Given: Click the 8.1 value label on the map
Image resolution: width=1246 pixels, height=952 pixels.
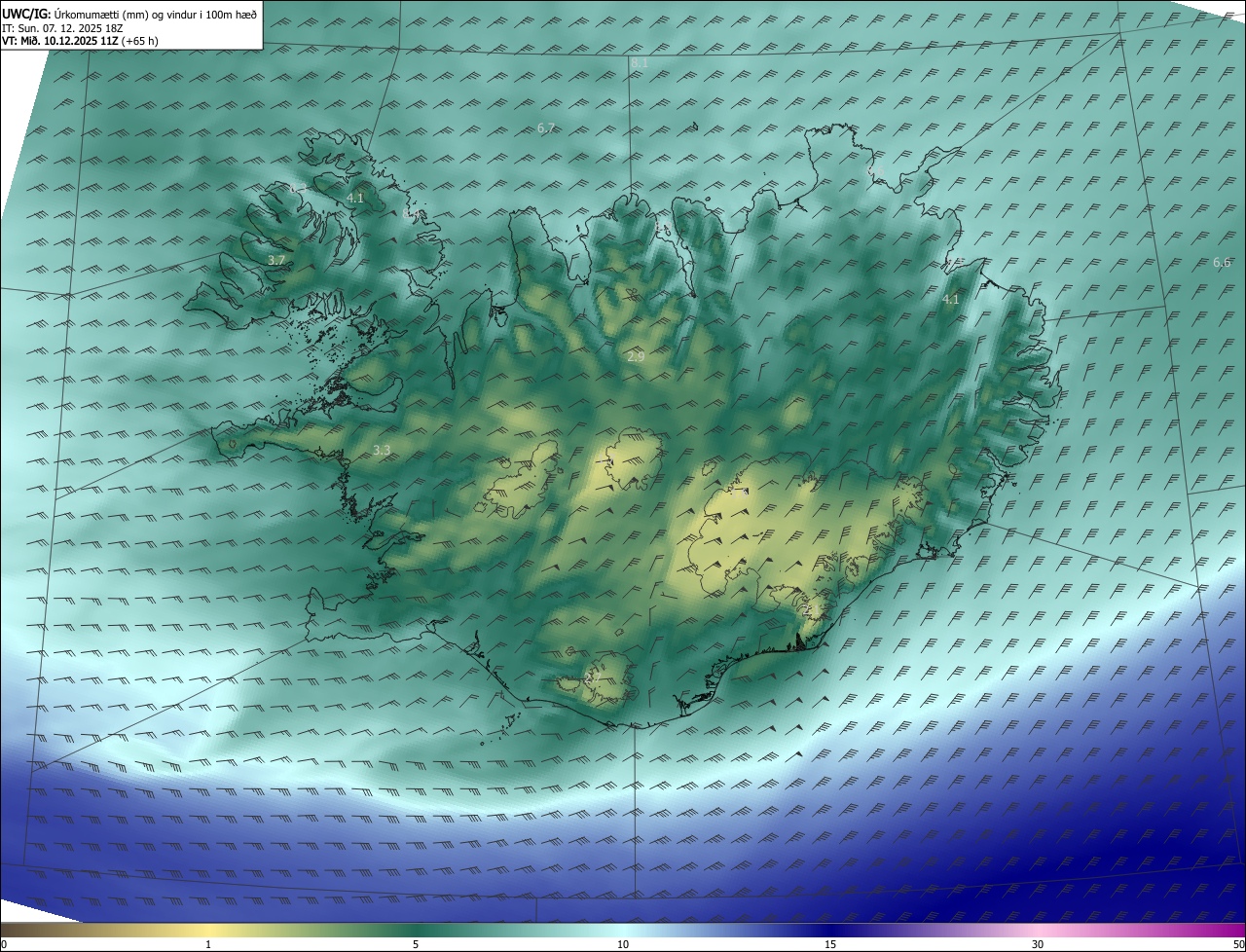Looking at the screenshot, I should pyautogui.click(x=640, y=62).
